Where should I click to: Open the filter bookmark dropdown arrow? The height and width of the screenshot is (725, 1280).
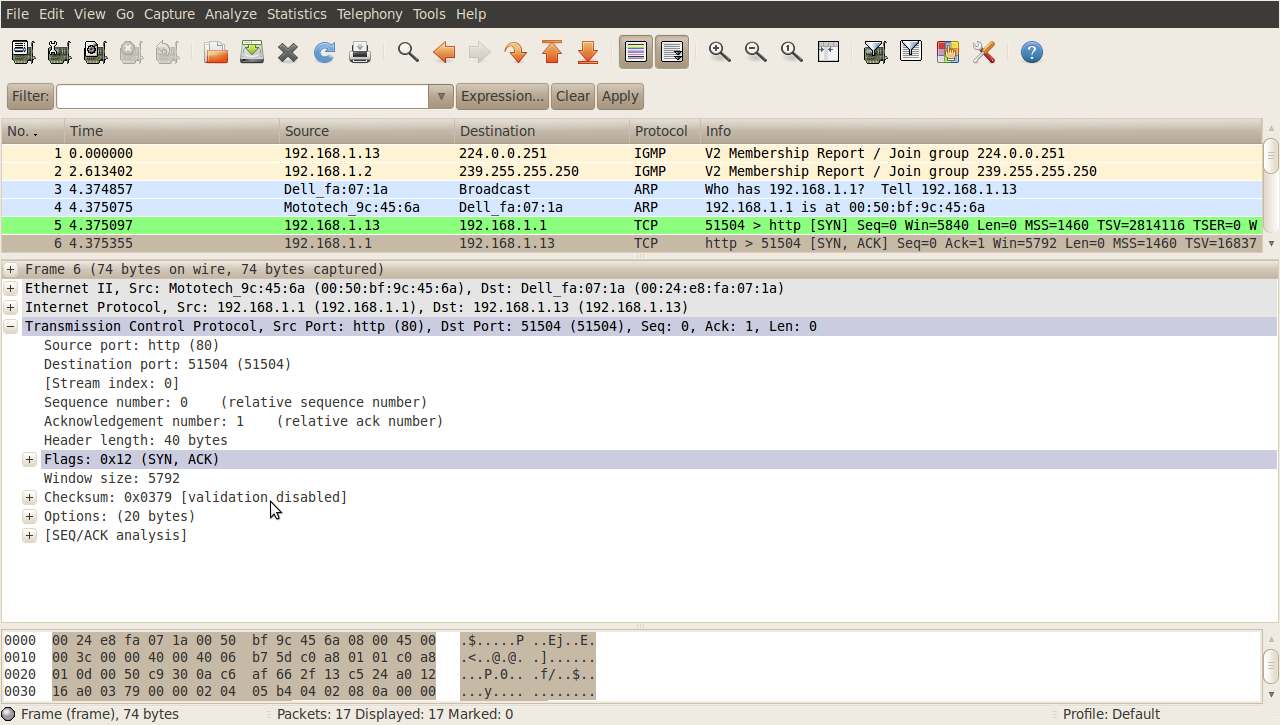[x=440, y=96]
